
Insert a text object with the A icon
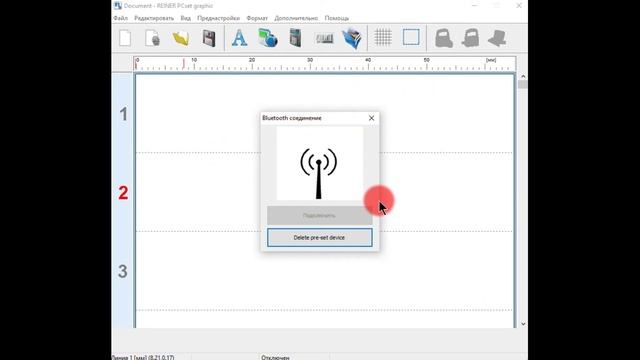coord(239,38)
